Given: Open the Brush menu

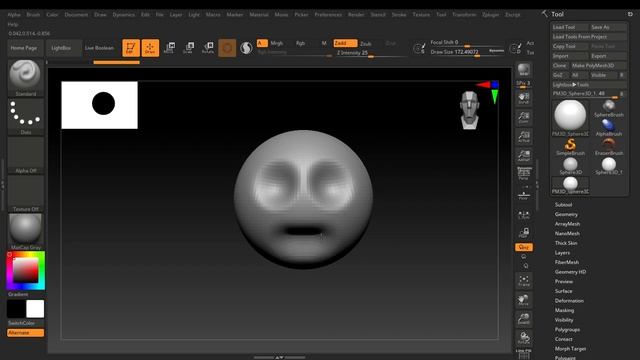Looking at the screenshot, I should (33, 15).
